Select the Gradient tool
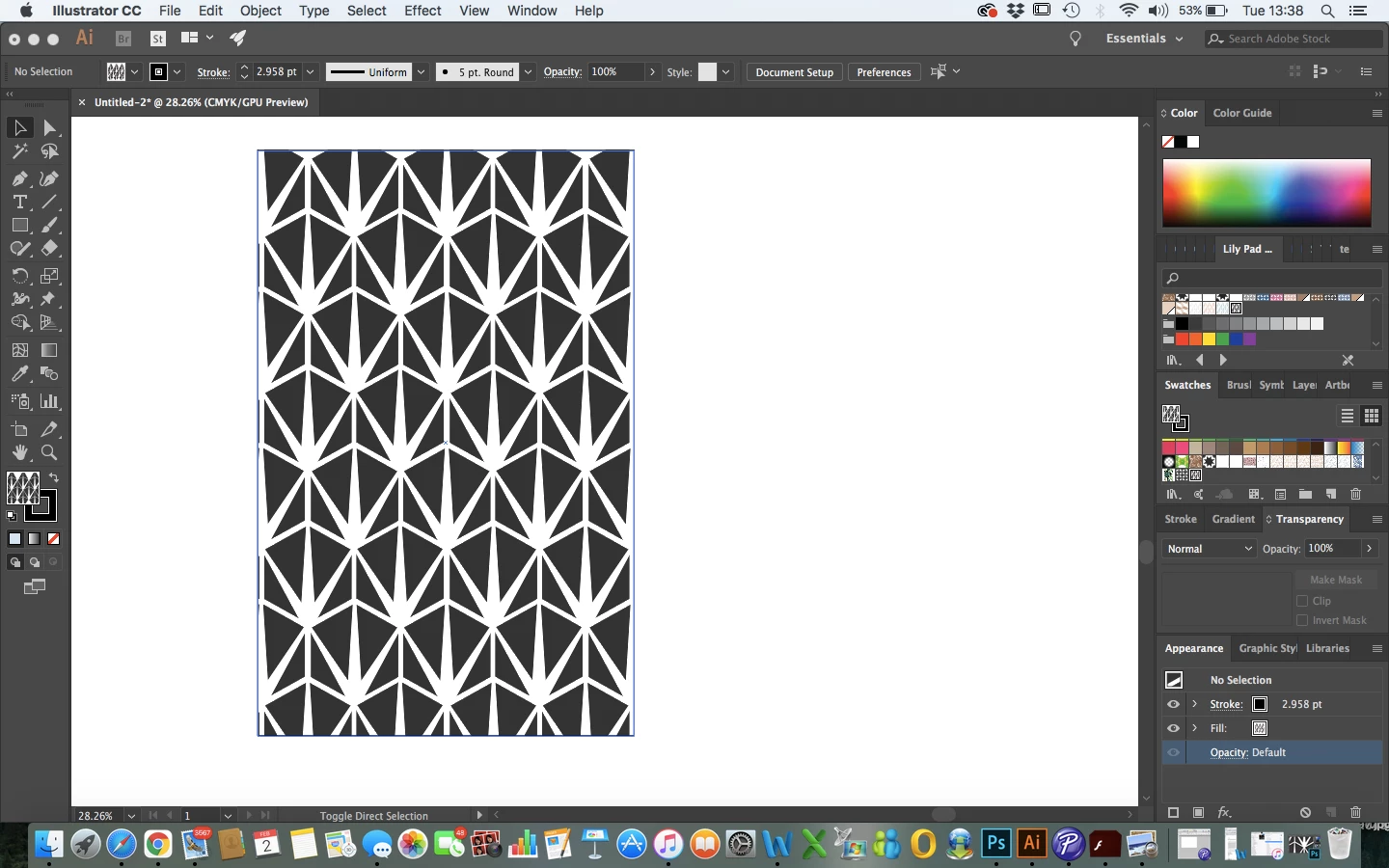 click(x=49, y=350)
